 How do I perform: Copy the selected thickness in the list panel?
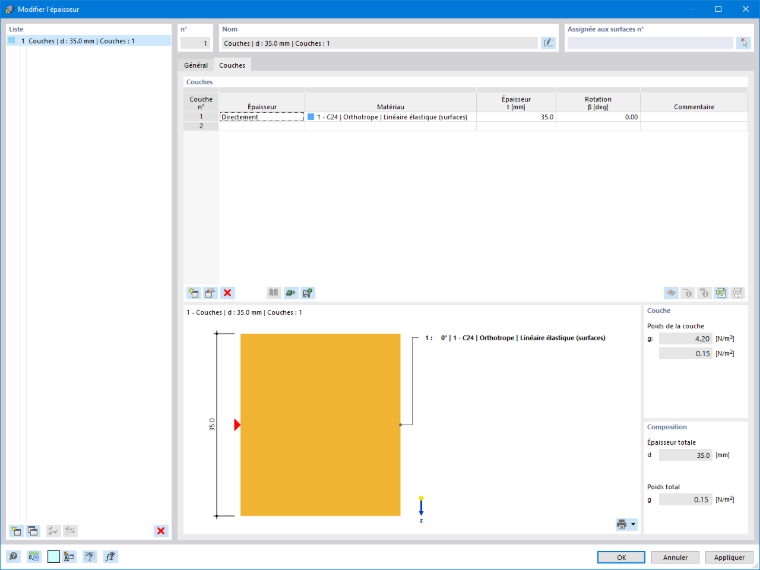pos(33,531)
